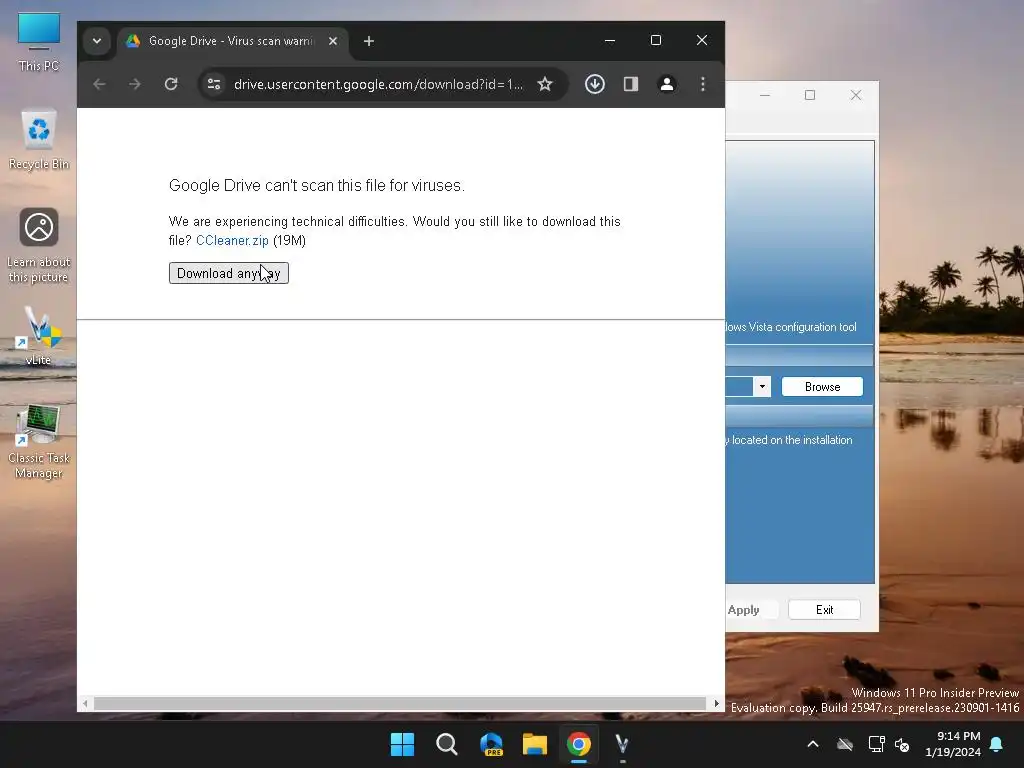Viewport: 1024px width, 768px height.
Task: Open the network status tray icon
Action: 876,744
